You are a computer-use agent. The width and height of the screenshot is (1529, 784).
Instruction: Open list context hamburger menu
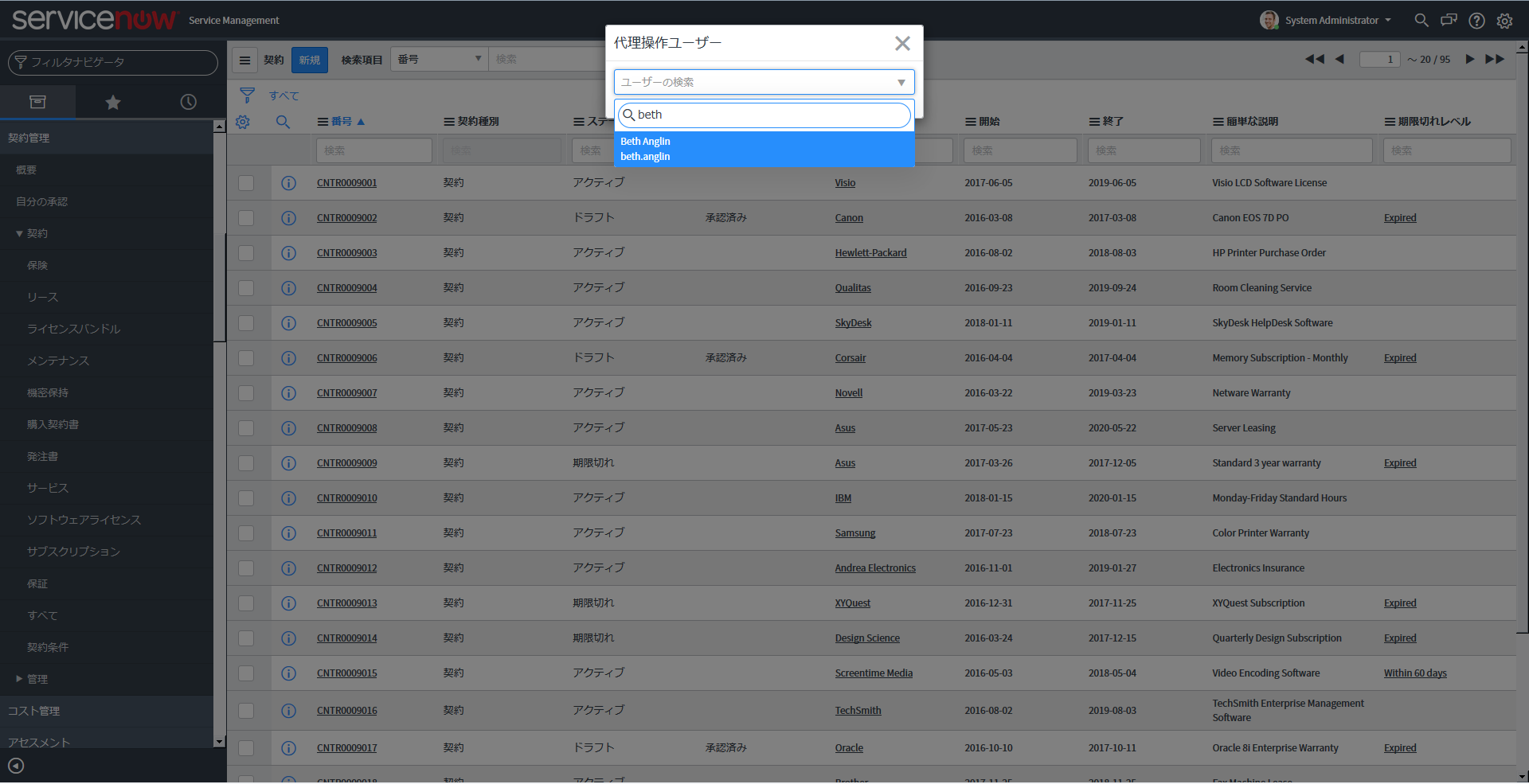click(x=244, y=60)
